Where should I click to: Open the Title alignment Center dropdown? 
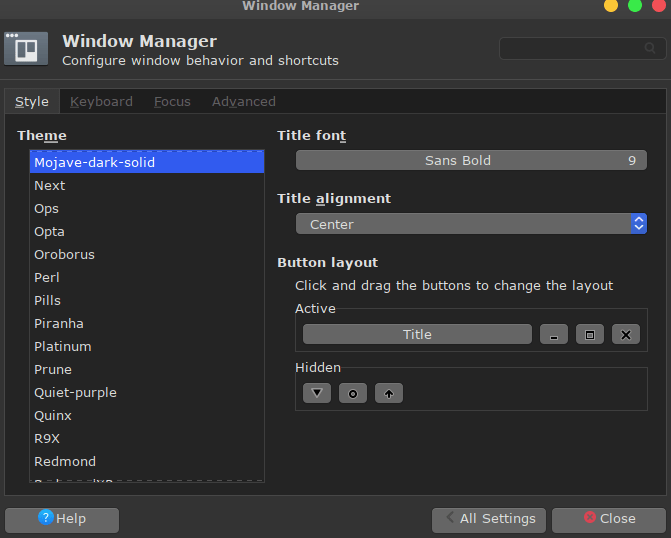point(471,224)
